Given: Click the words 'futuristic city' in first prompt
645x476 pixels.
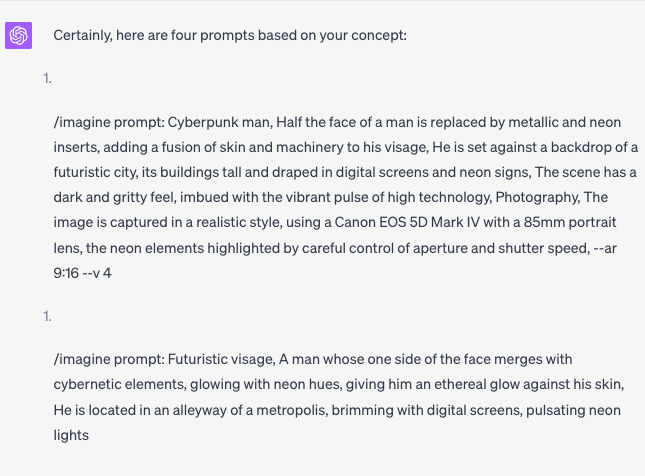Looking at the screenshot, I should click(x=101, y=174).
